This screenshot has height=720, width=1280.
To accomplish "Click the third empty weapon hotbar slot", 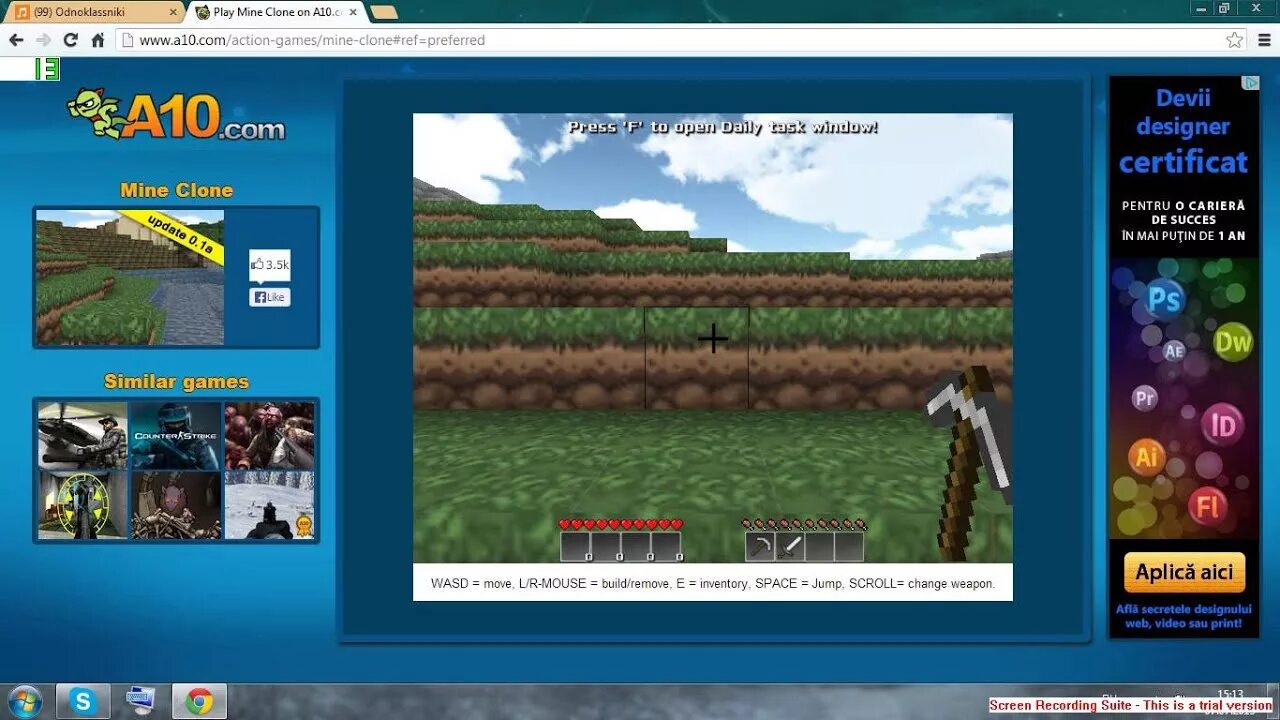I will click(820, 547).
